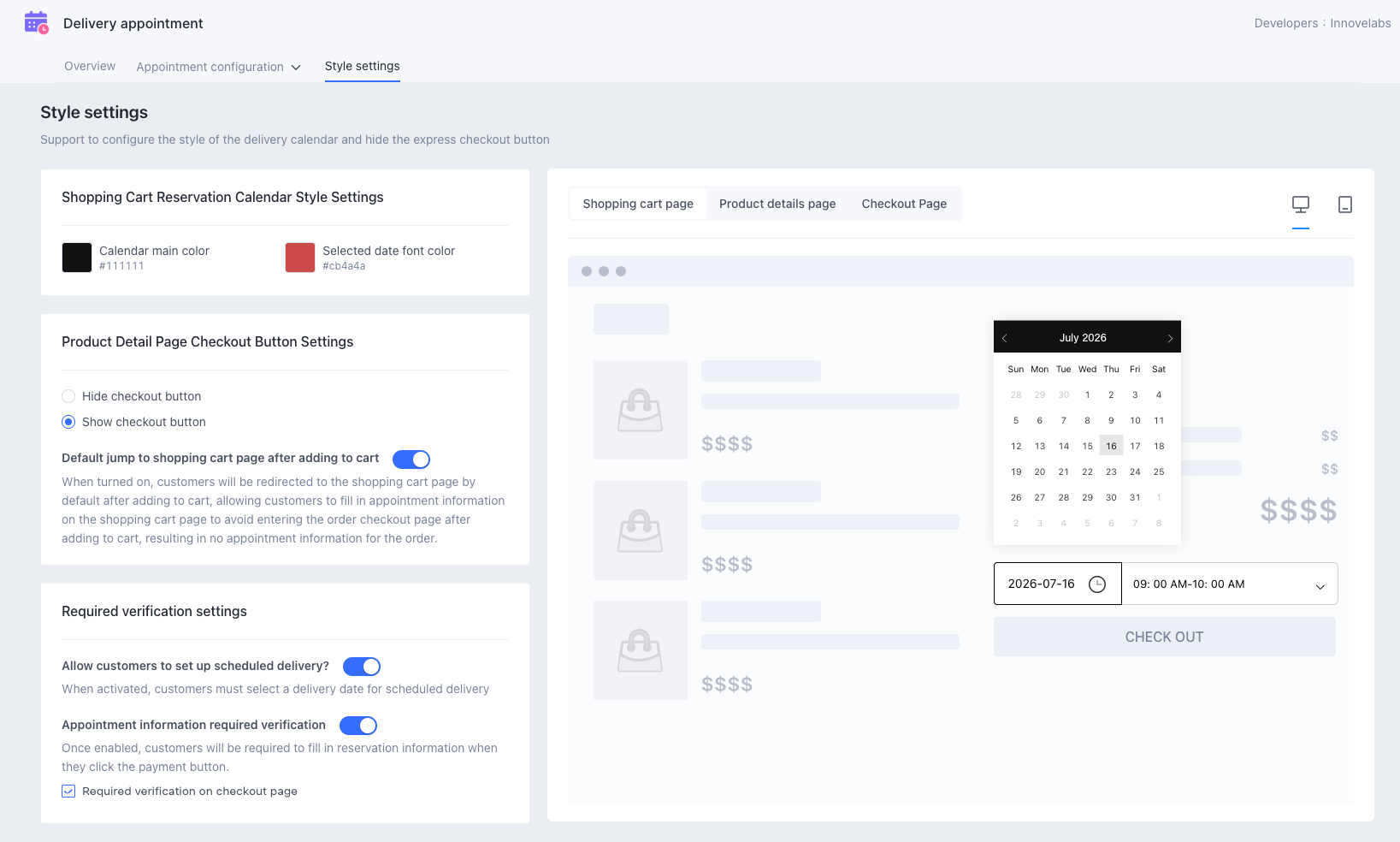Switch preview to Product details page
1400x842 pixels.
pyautogui.click(x=777, y=204)
